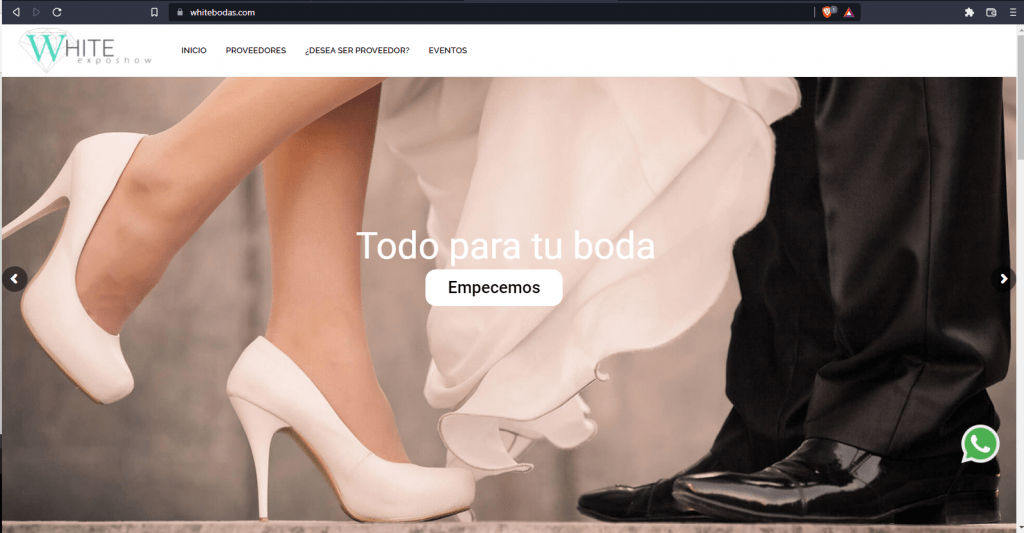The width and height of the screenshot is (1024, 533).
Task: Reload the page with the refresh icon
Action: (57, 12)
